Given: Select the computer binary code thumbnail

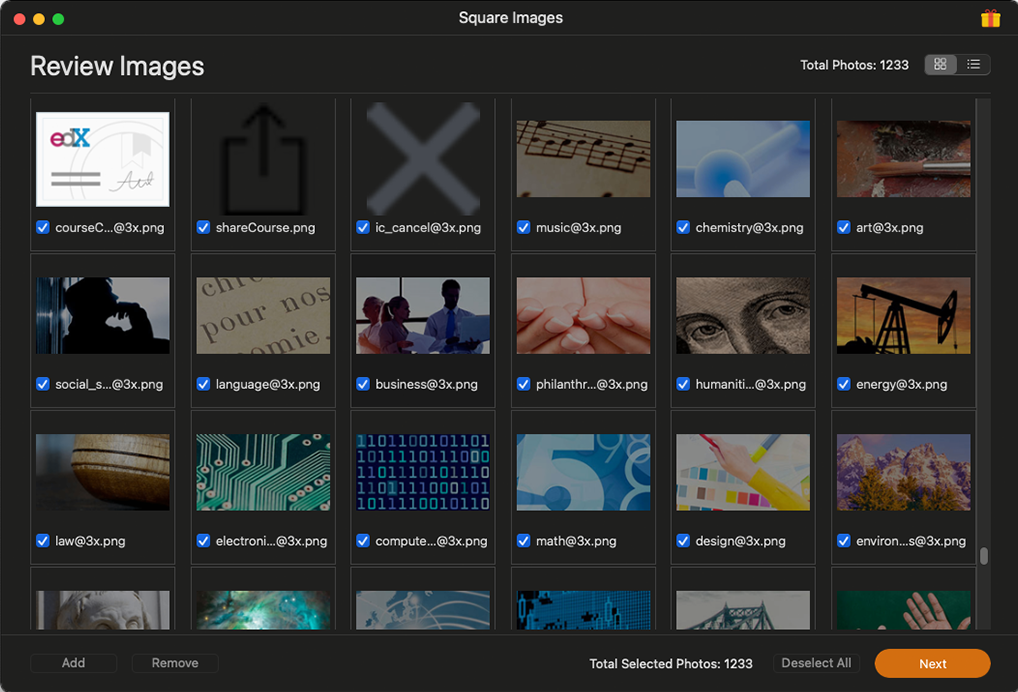Looking at the screenshot, I should tap(423, 472).
